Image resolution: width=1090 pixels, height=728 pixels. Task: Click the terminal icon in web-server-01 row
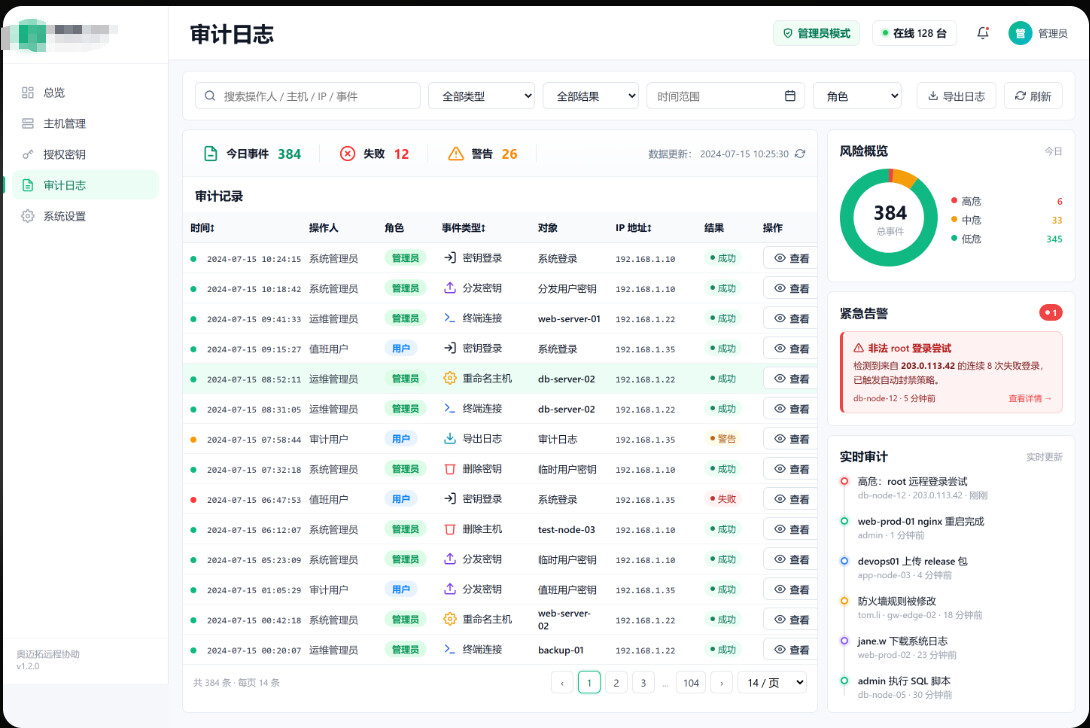(x=450, y=318)
